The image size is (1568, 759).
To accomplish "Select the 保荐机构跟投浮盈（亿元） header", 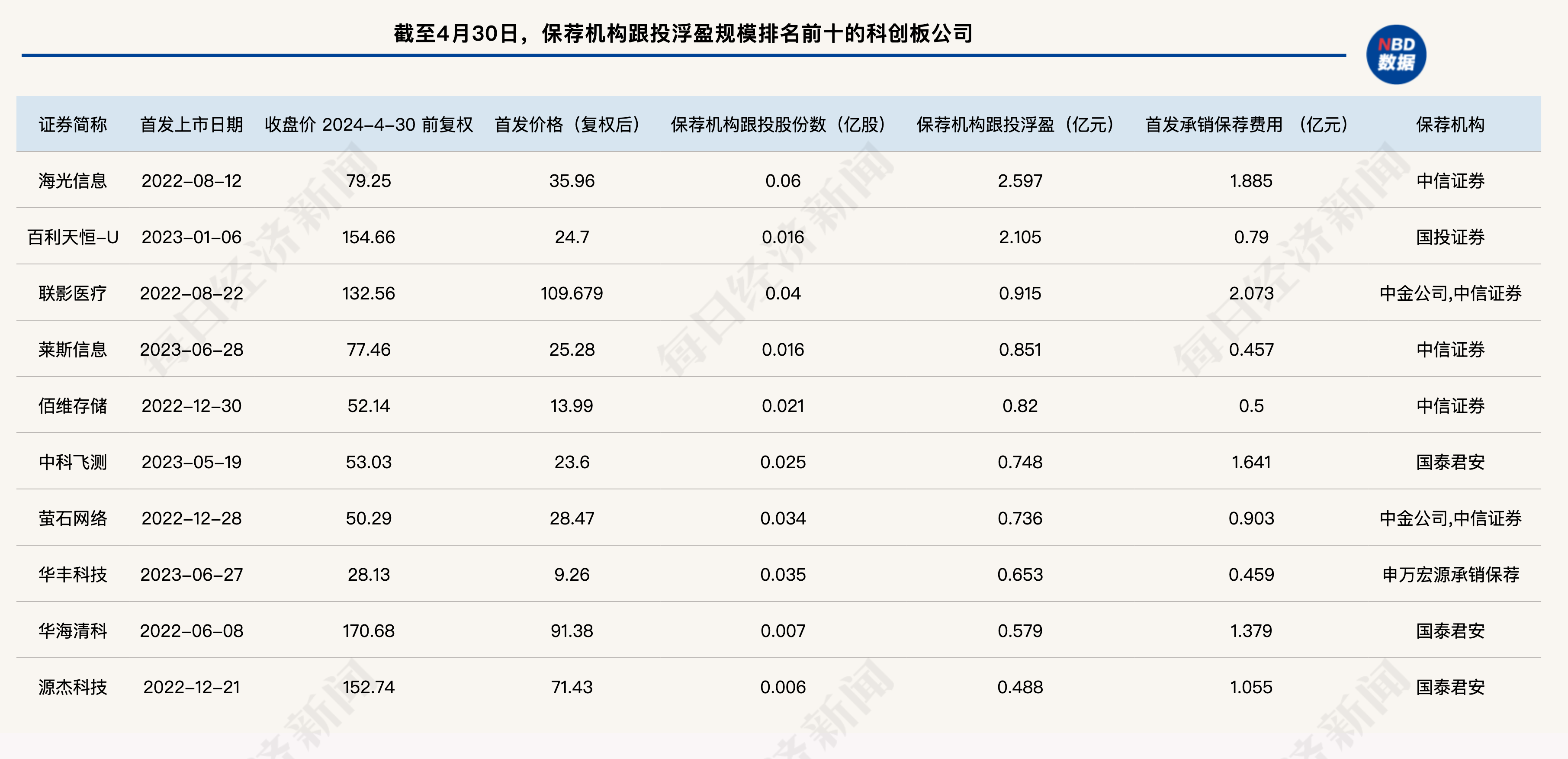I will (1019, 124).
